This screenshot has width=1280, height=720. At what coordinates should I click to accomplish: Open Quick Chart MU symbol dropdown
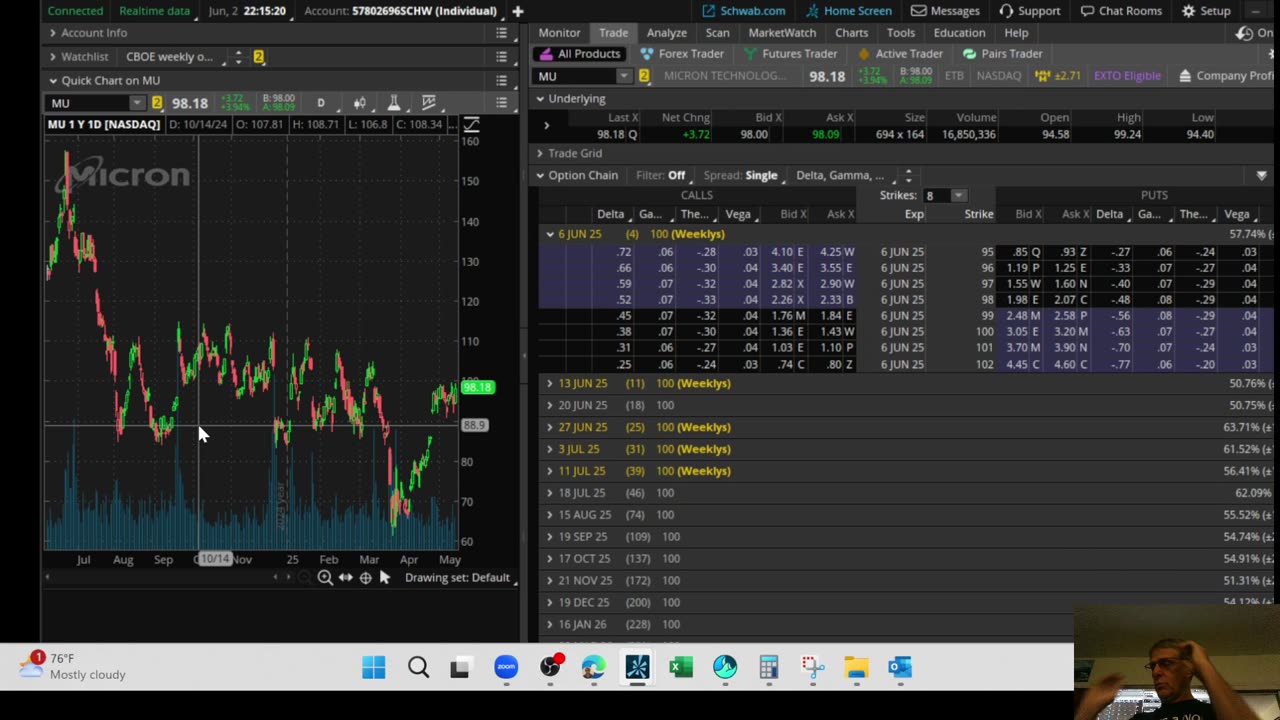[136, 103]
